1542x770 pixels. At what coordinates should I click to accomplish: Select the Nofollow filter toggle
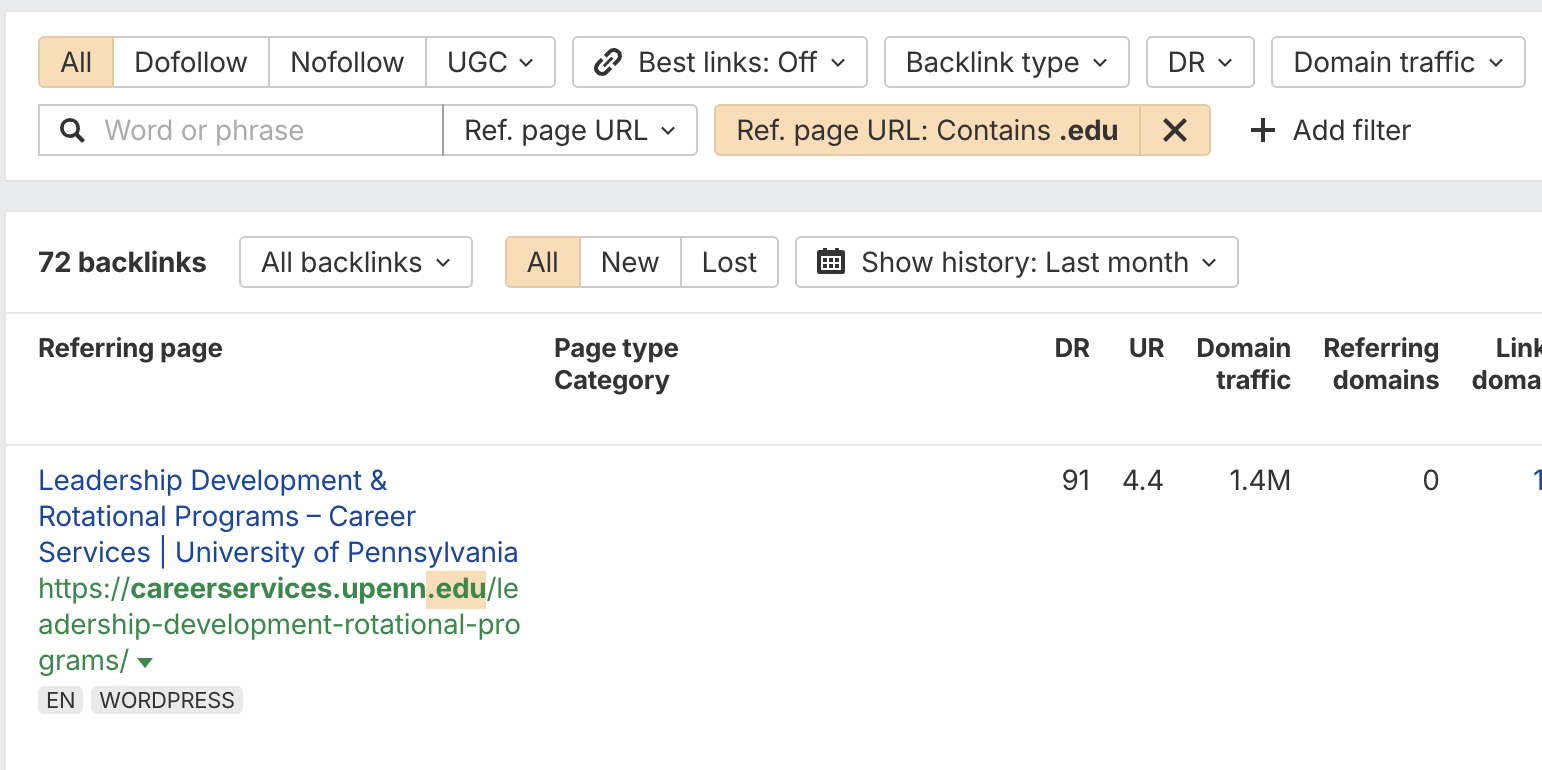[x=347, y=63]
